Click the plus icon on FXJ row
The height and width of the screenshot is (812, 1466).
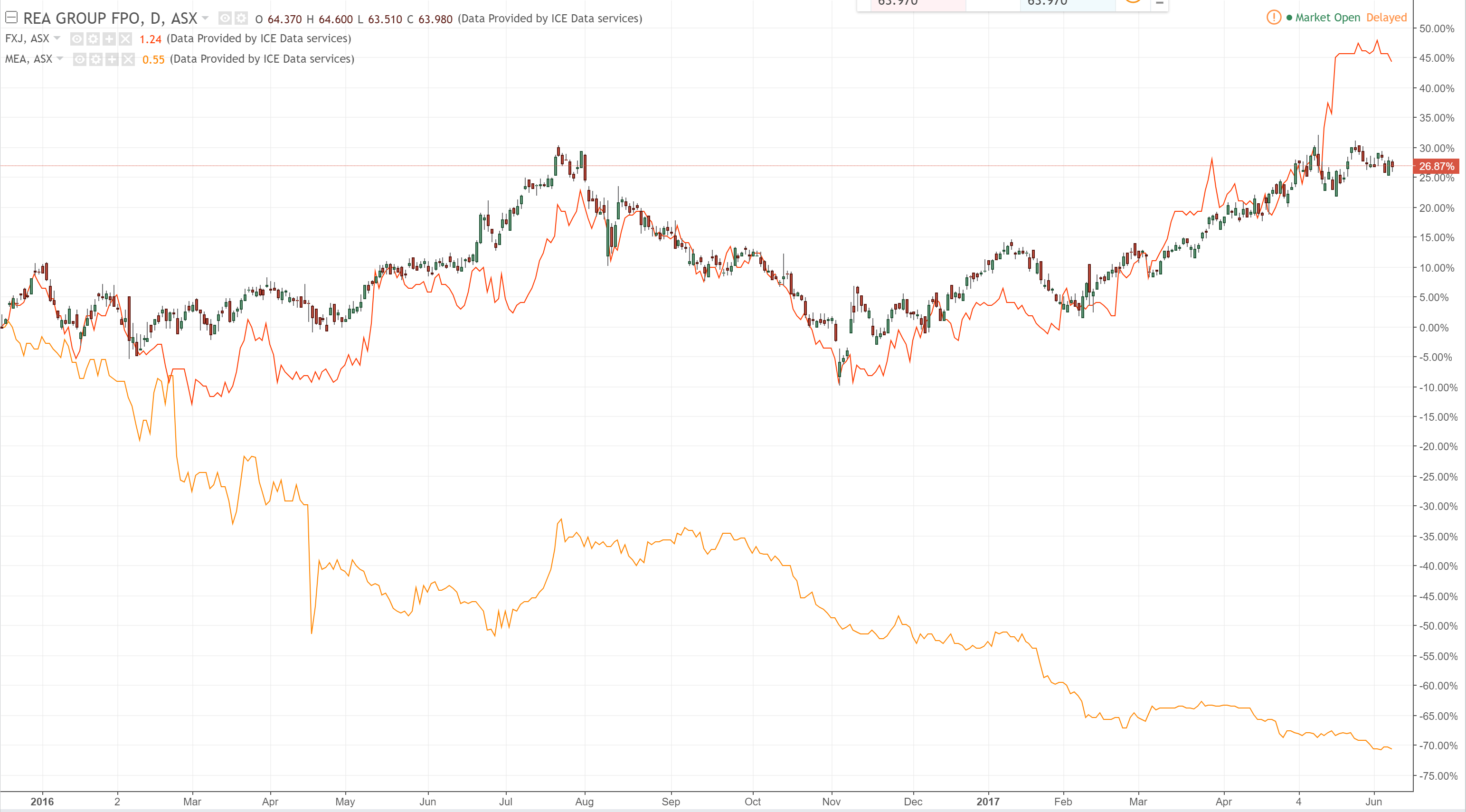(109, 38)
